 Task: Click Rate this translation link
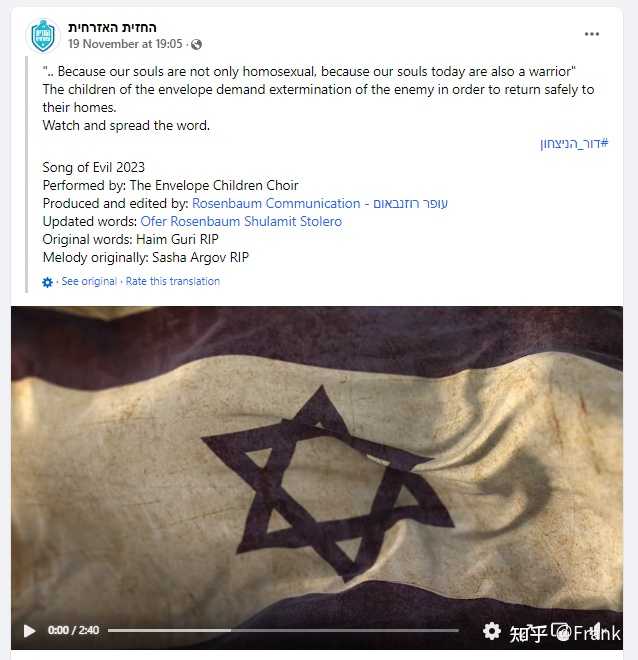[x=173, y=281]
